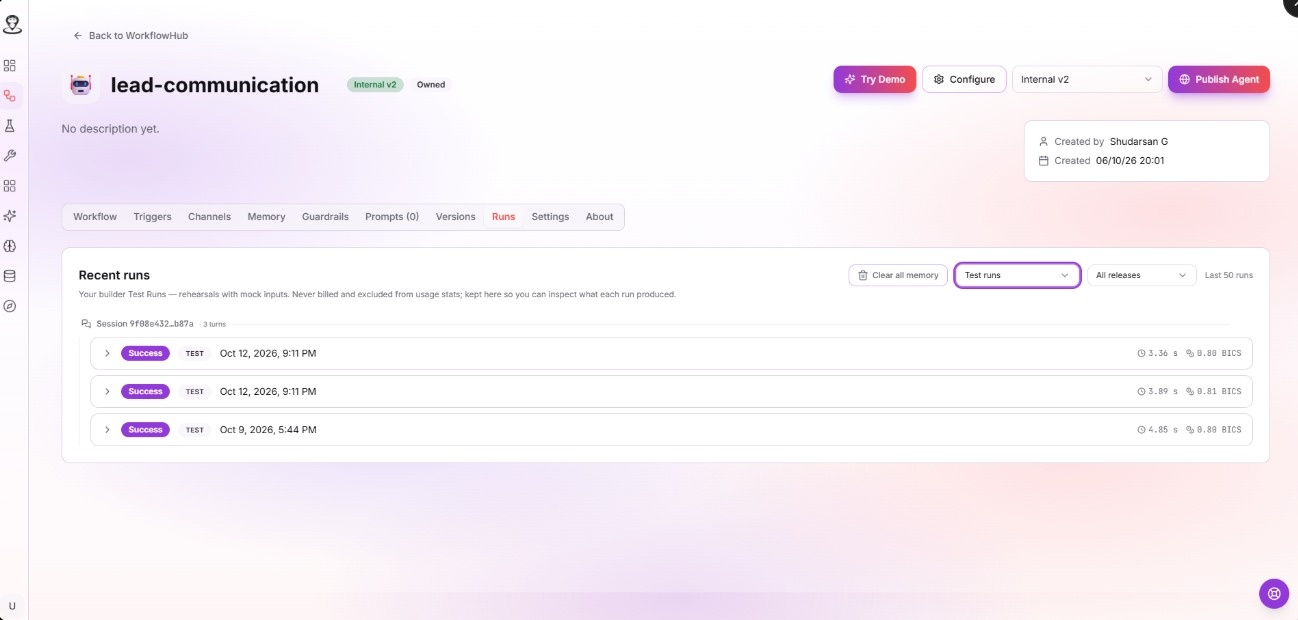Image resolution: width=1298 pixels, height=620 pixels.
Task: Go back to WorkflowHub
Action: pyautogui.click(x=131, y=35)
